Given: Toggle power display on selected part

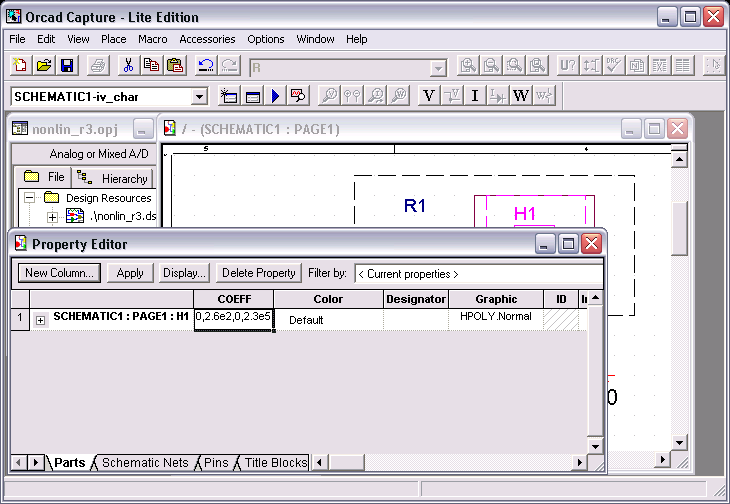Looking at the screenshot, I should 544,96.
